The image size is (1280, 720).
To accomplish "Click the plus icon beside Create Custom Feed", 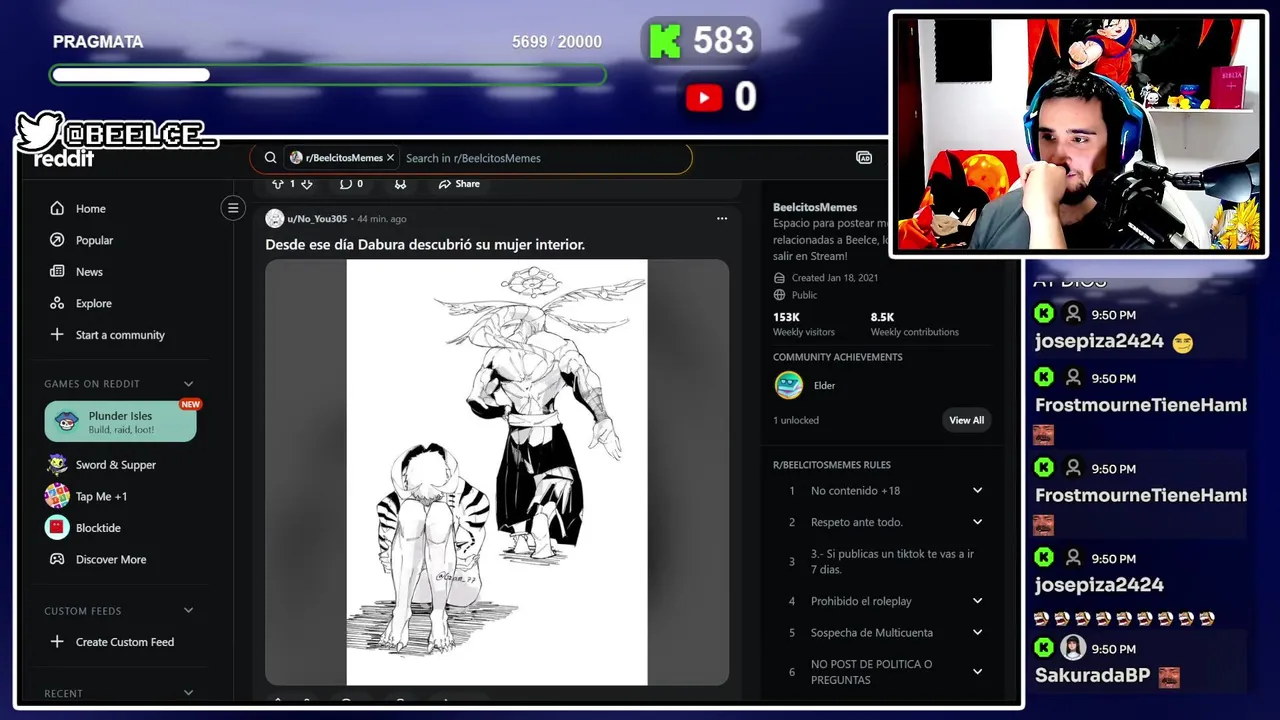I will pos(57,642).
